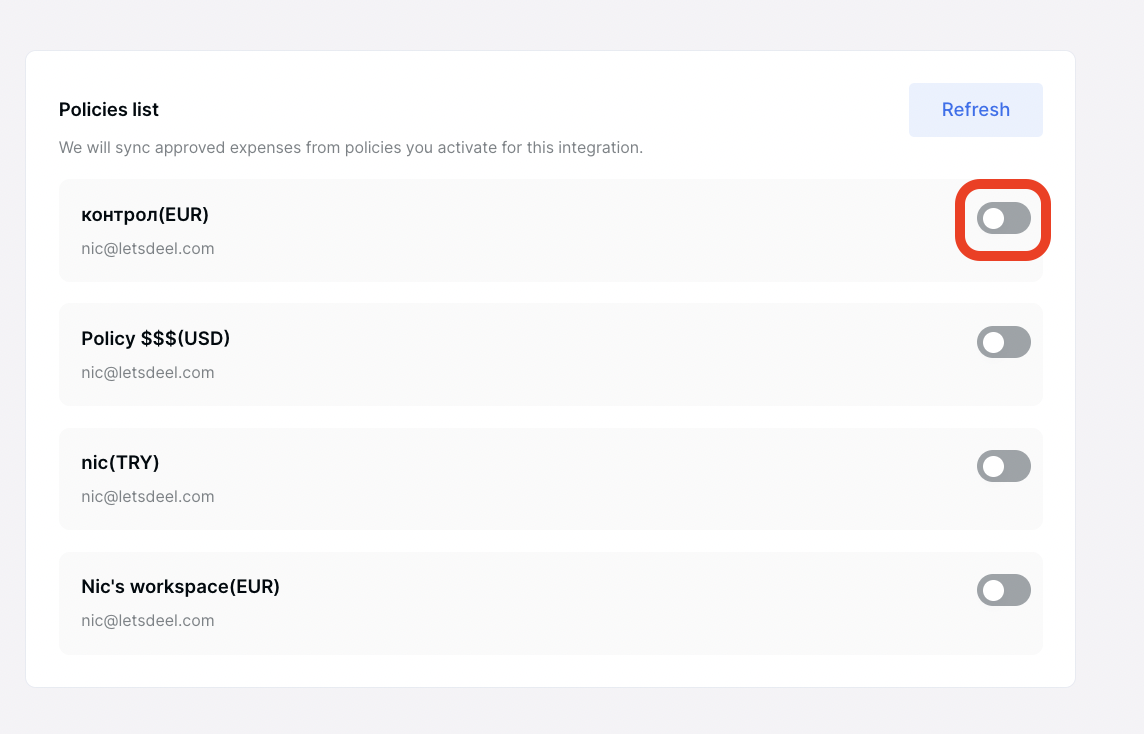Screen dimensions: 1144x734
Task: Select the контрол(EUR) policy name
Action: [144, 215]
